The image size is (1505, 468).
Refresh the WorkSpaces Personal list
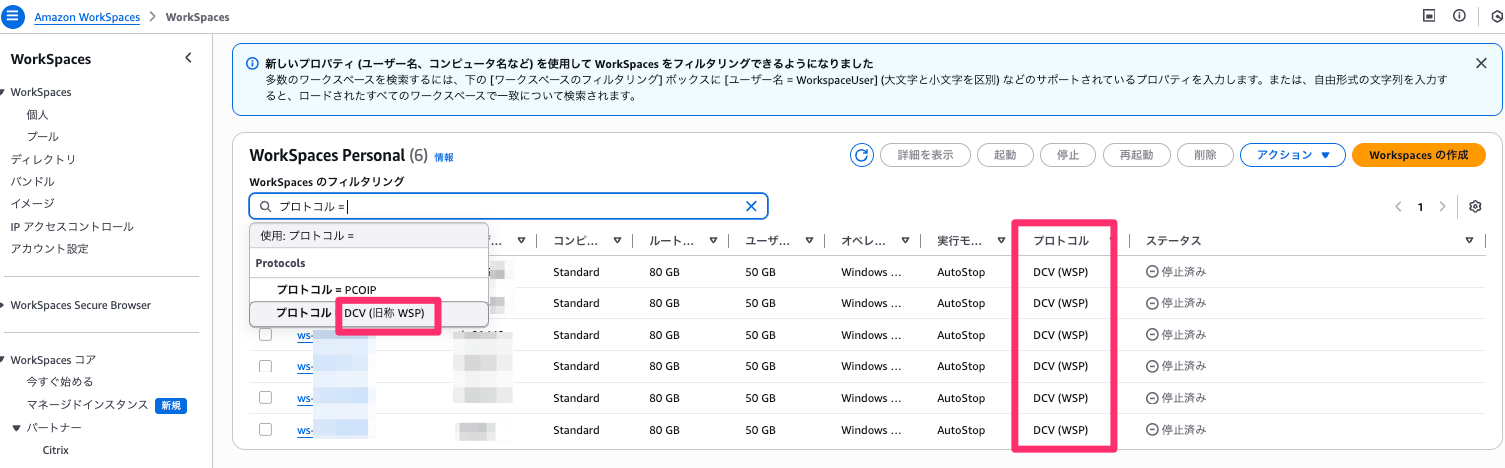861,155
